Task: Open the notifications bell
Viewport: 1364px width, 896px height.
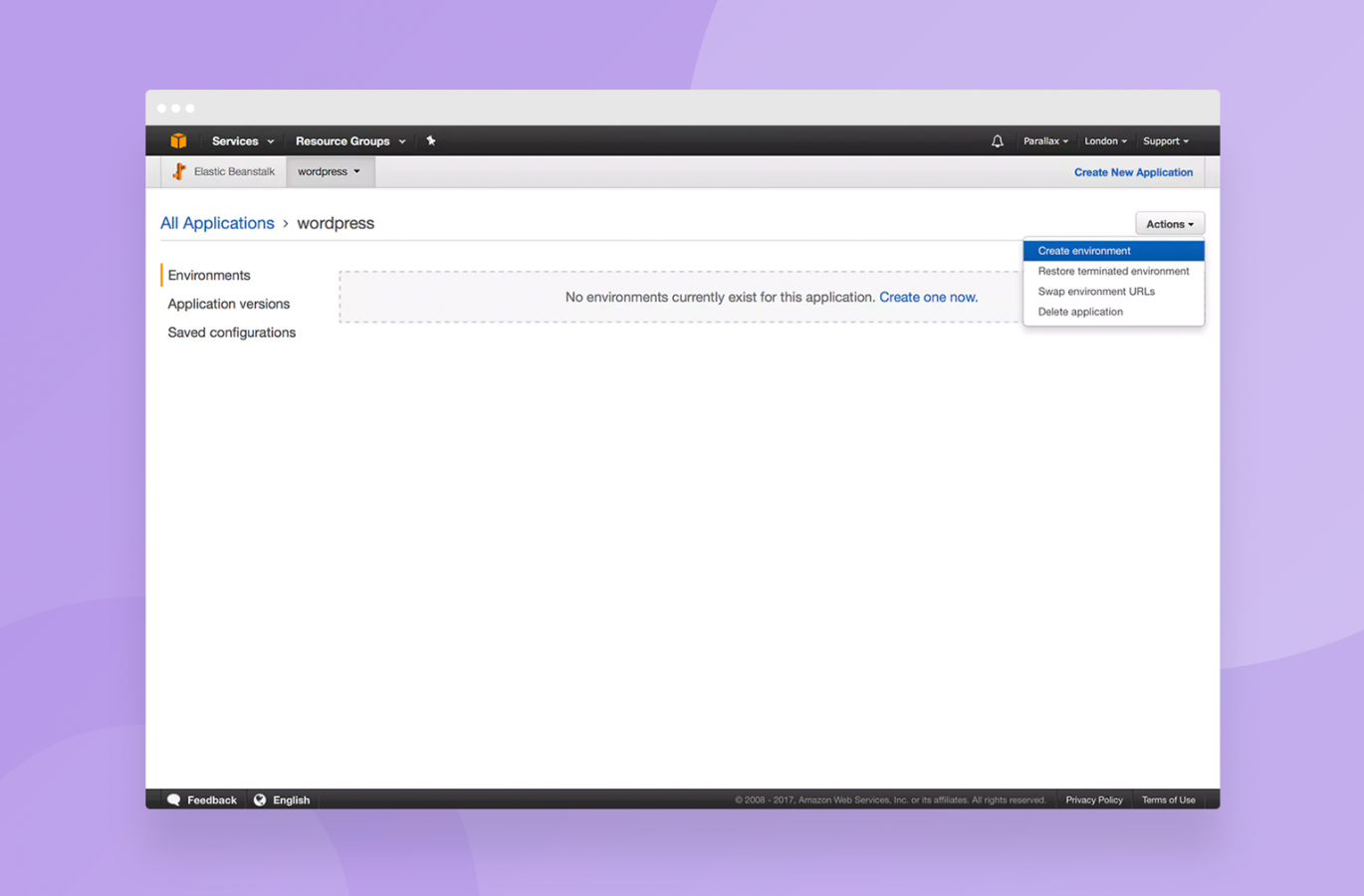Action: [x=997, y=141]
